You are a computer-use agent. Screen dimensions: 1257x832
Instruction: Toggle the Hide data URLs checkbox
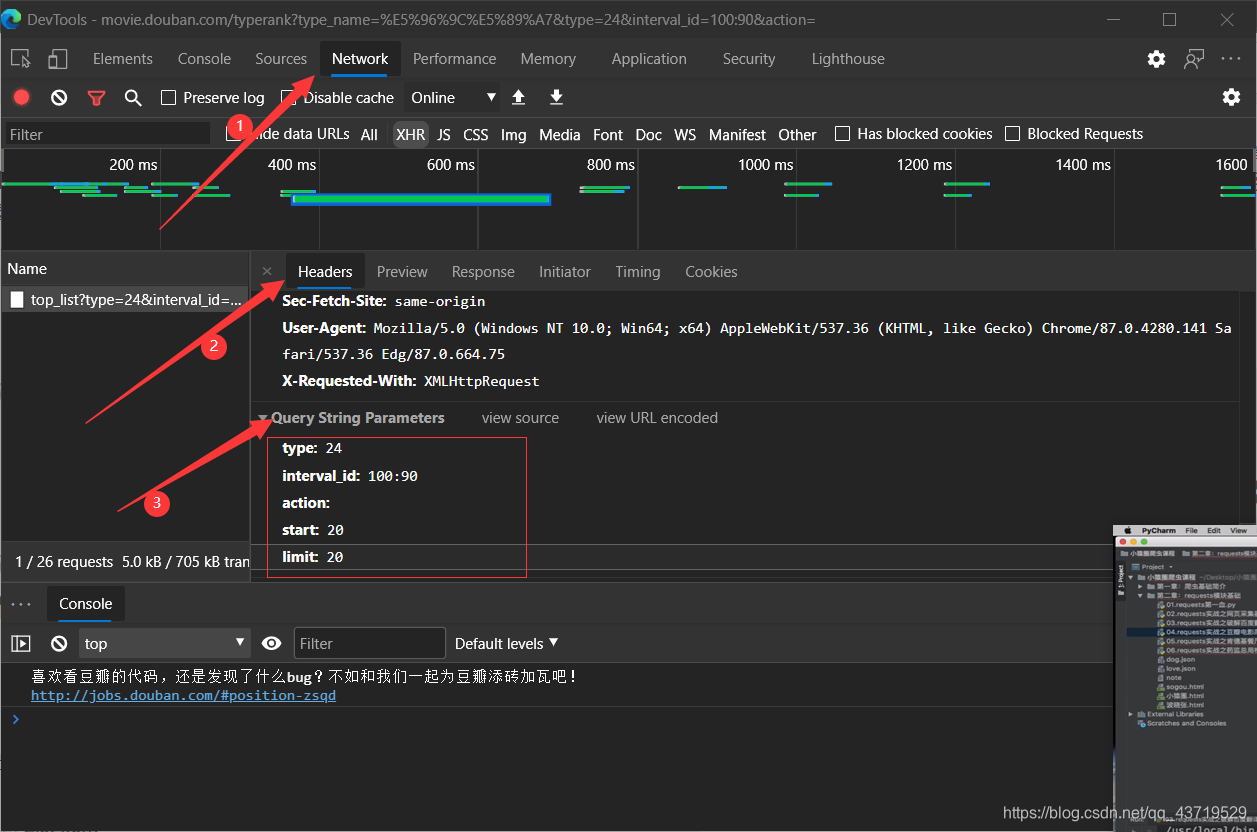coord(233,133)
